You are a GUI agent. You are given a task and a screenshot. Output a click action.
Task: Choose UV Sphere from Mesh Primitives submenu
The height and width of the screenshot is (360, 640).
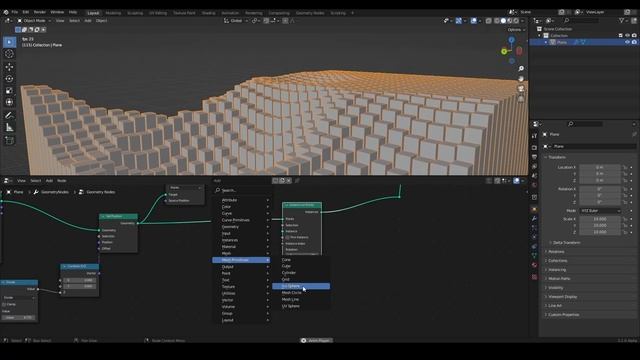tap(301, 306)
